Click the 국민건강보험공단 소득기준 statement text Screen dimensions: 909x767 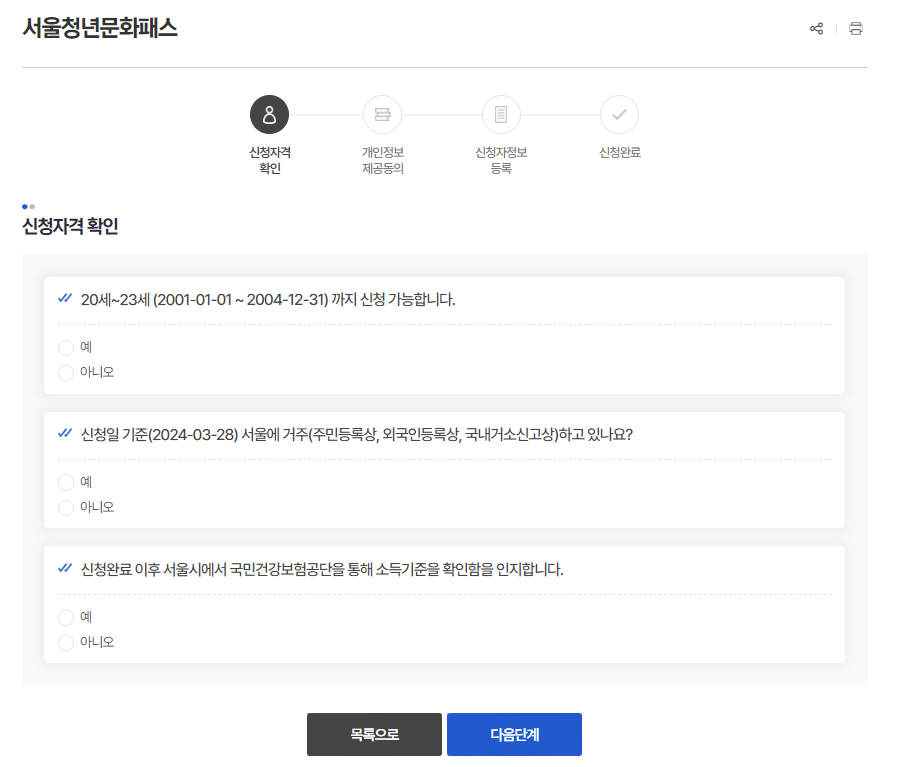322,570
